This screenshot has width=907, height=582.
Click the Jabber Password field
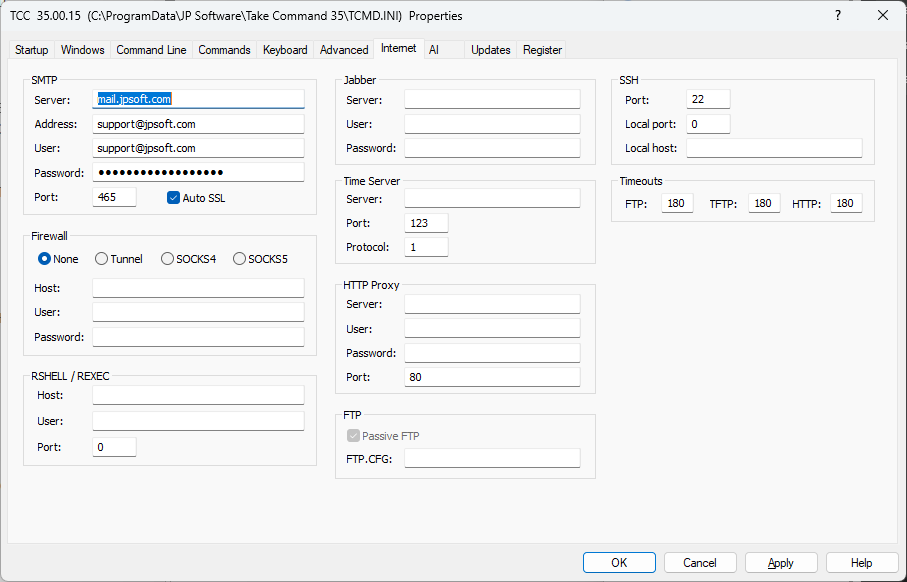(x=492, y=148)
